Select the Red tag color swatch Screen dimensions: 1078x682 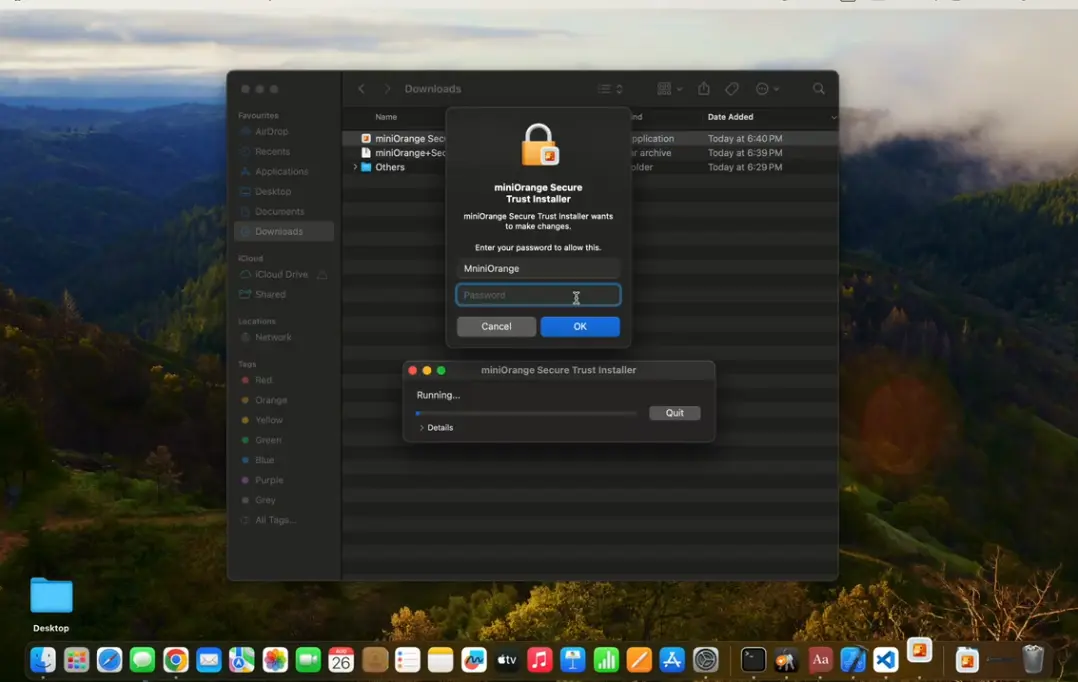tap(247, 380)
